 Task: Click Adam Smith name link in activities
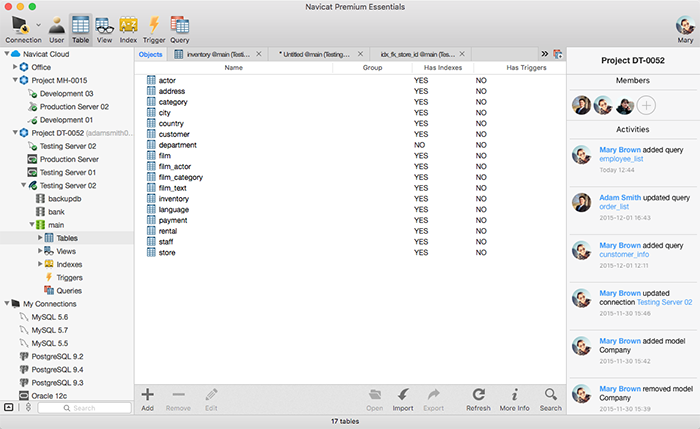(620, 198)
